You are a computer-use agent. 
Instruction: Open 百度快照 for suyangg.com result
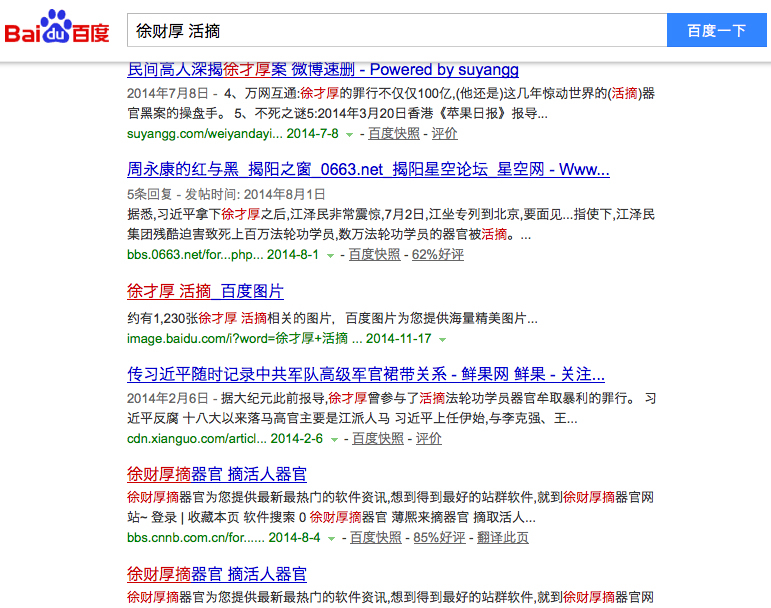tap(394, 134)
